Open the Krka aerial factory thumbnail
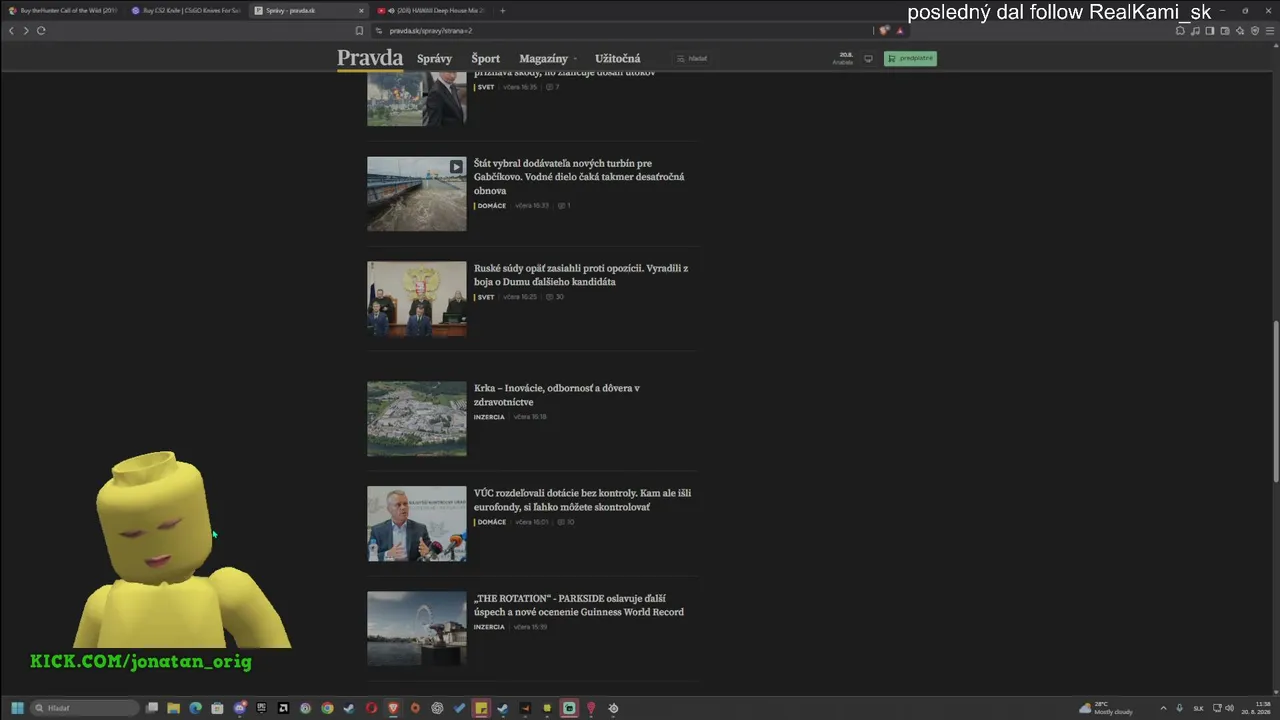Image resolution: width=1280 pixels, height=720 pixels. coord(416,419)
